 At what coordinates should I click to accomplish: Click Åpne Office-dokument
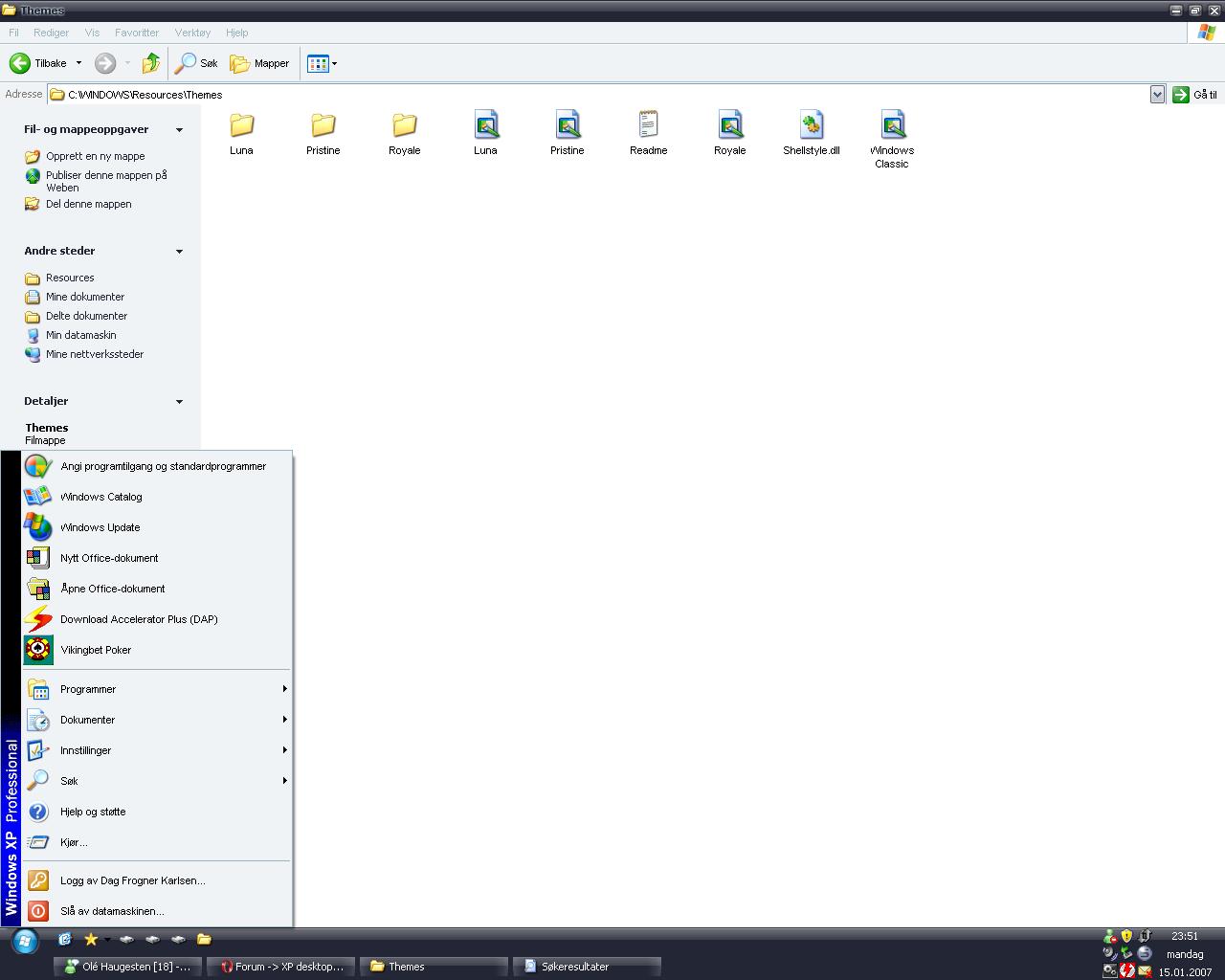157,589
